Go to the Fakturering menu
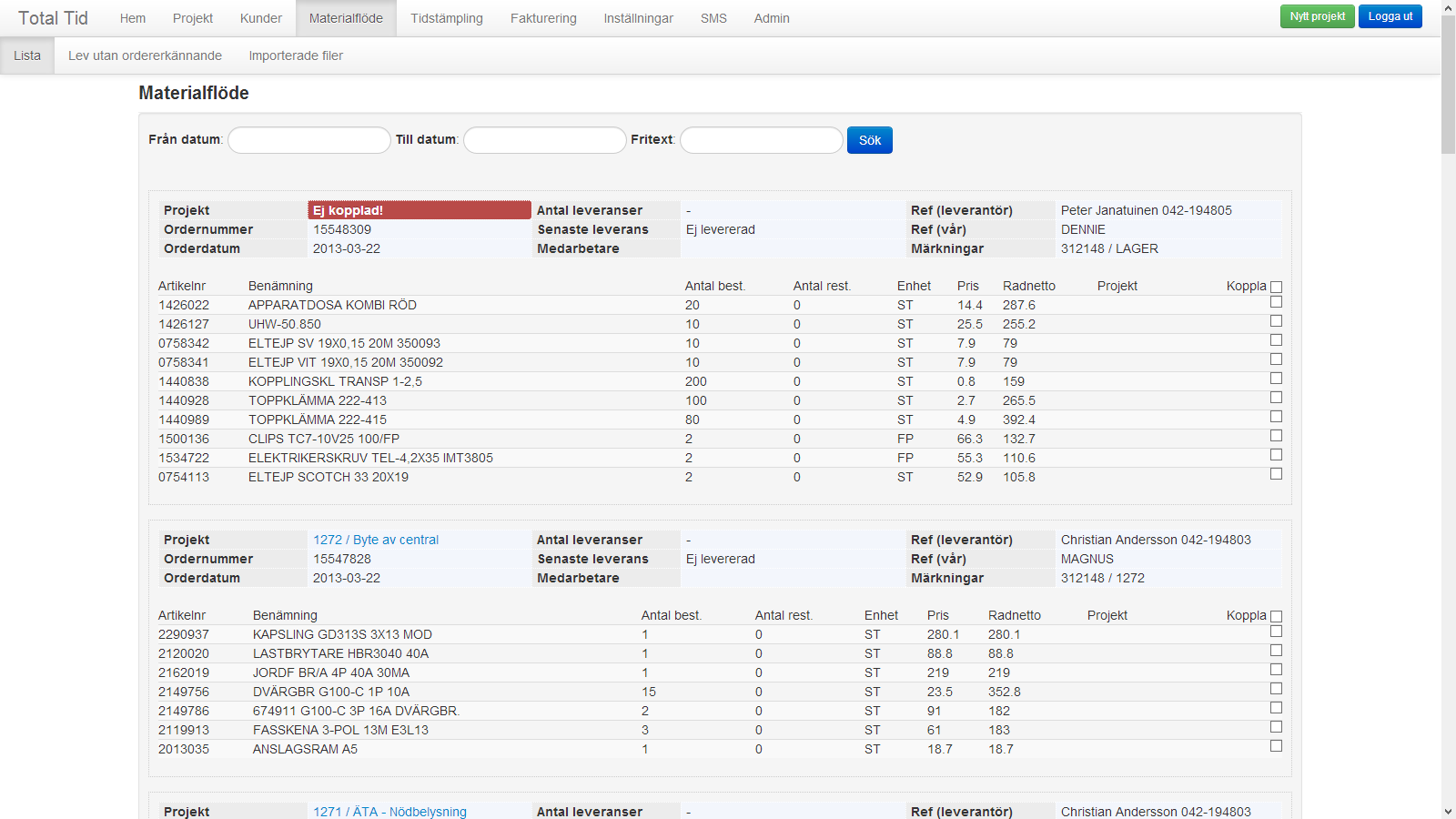Viewport: 1456px width, 819px height. point(543,18)
